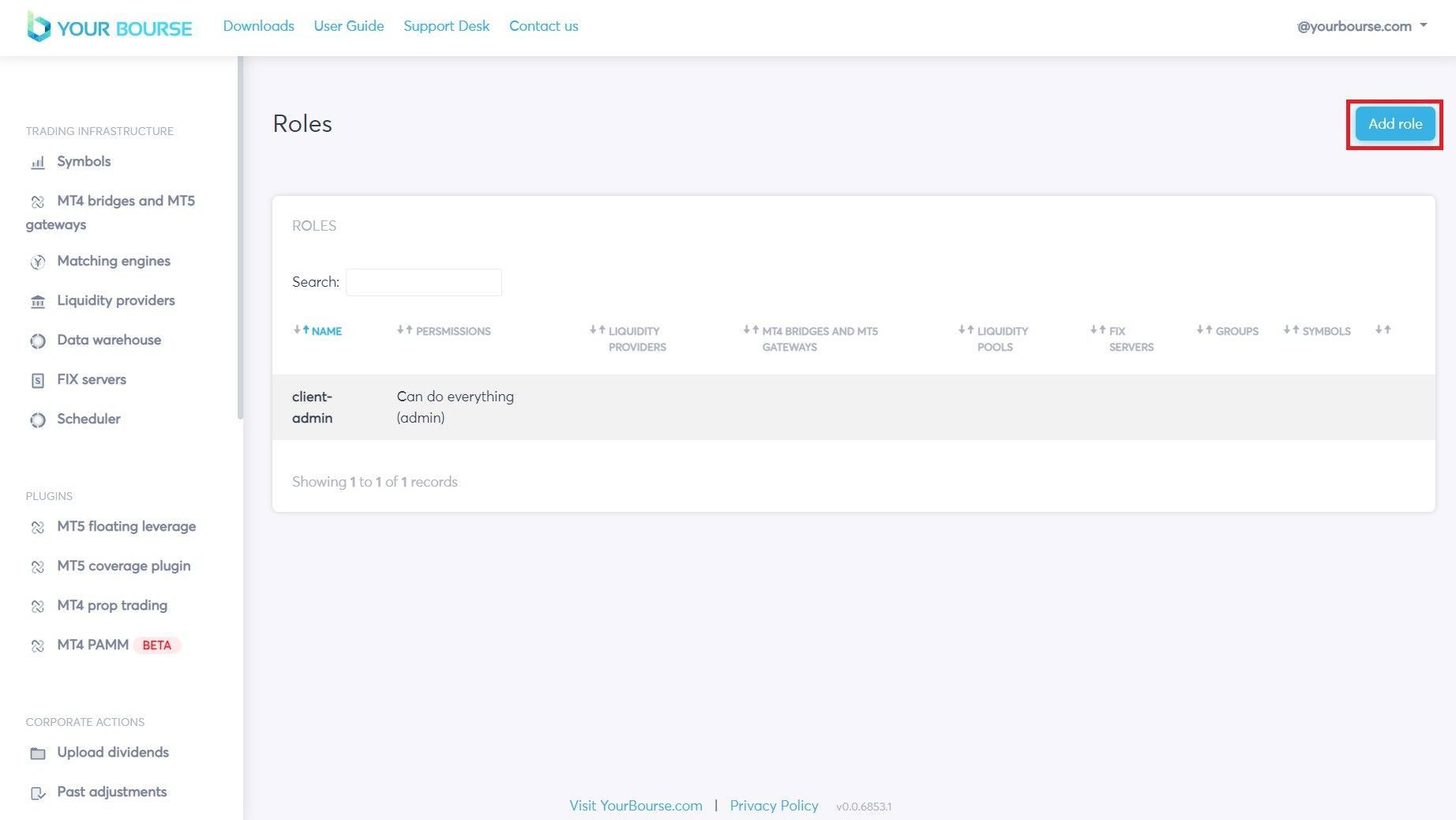Screen dimensions: 1456x820
Task: Sort by Liquidity Providers column arrows
Action: coord(597,330)
